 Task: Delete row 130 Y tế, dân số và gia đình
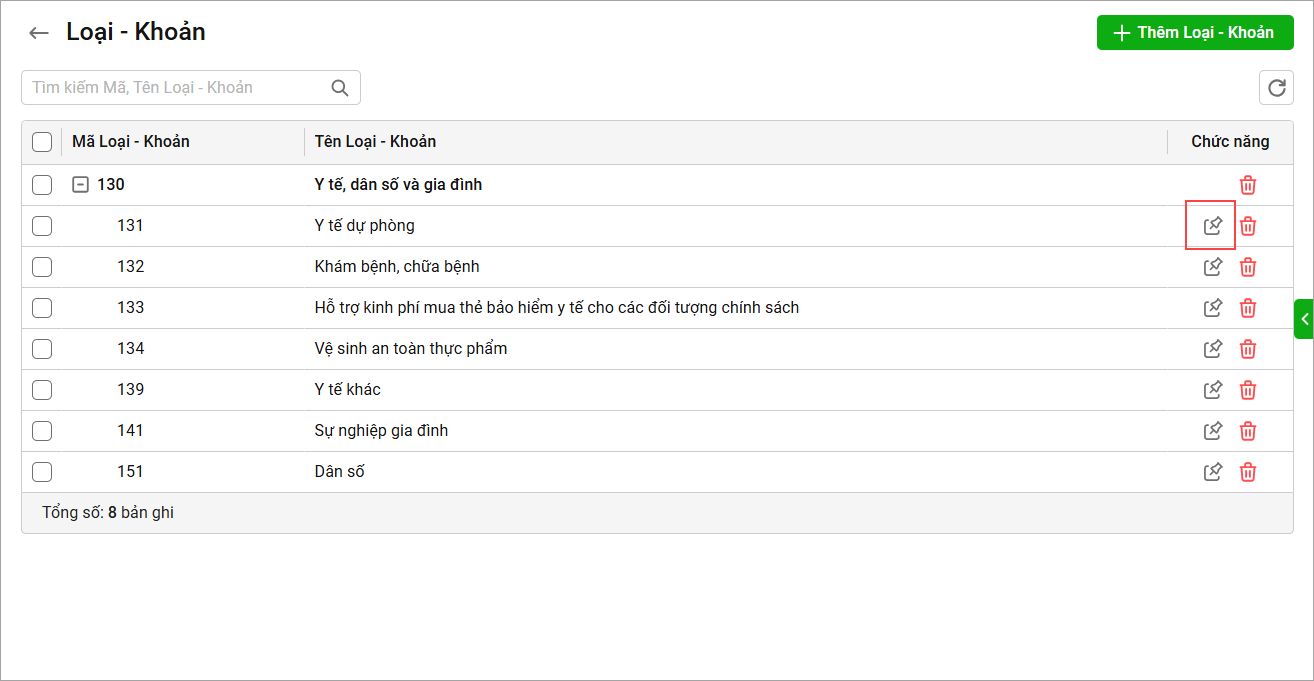pyautogui.click(x=1248, y=185)
